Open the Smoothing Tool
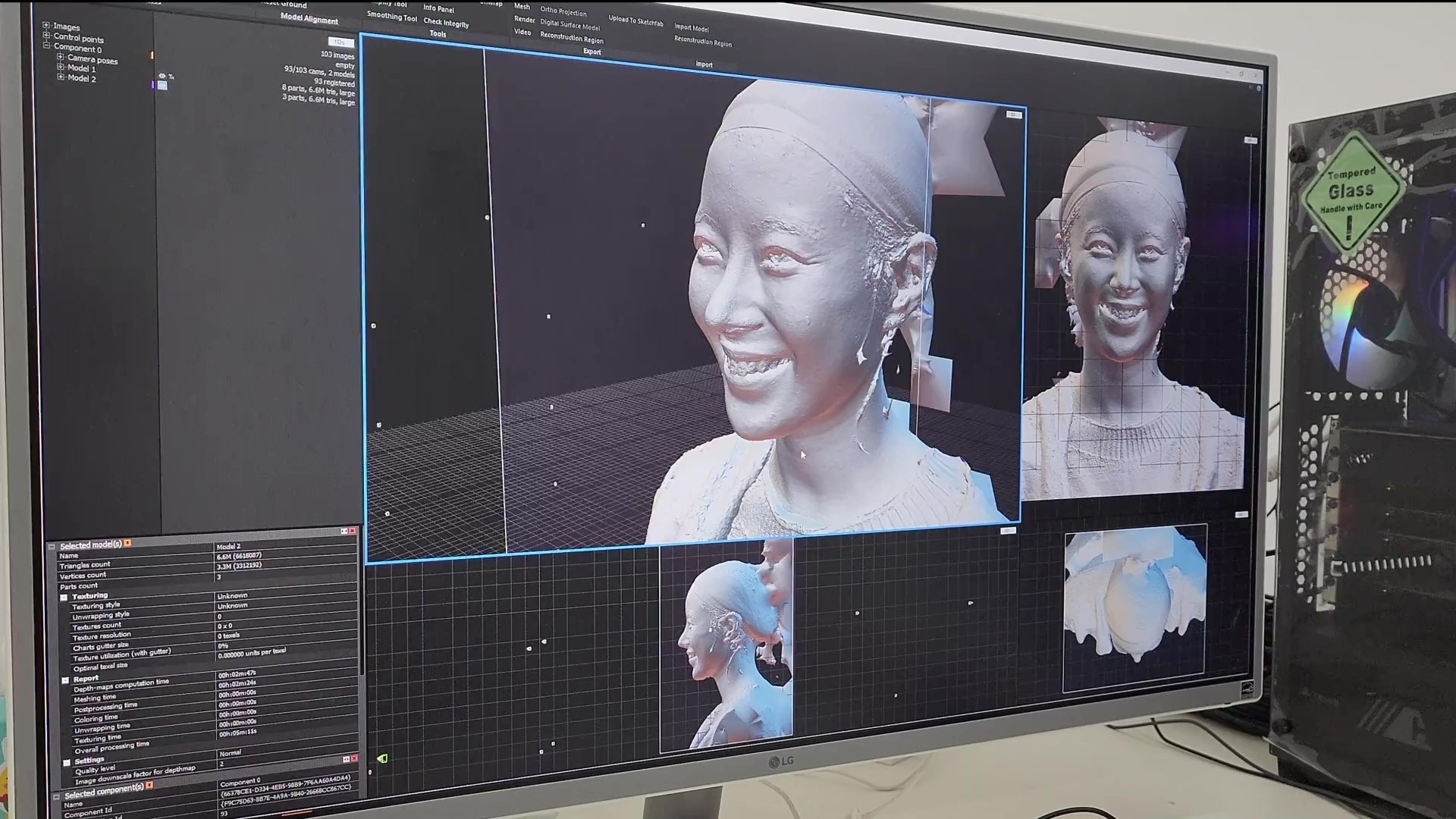1456x819 pixels. [x=391, y=17]
